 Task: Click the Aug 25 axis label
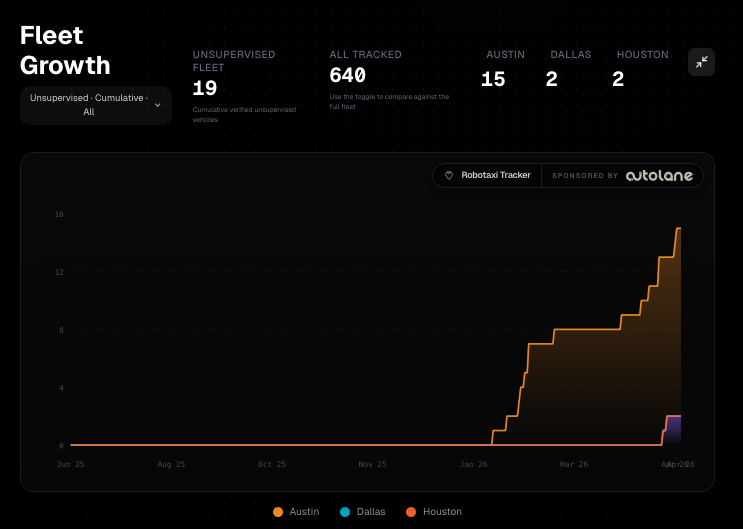click(171, 464)
